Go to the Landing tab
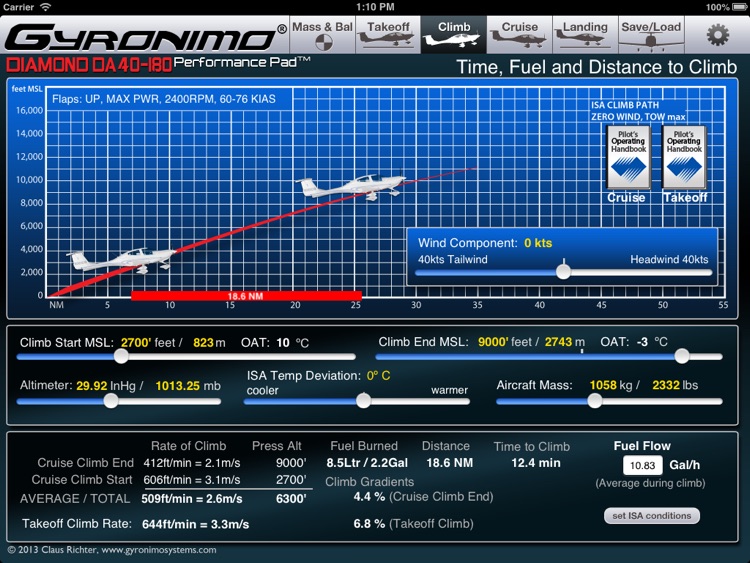 [x=585, y=34]
